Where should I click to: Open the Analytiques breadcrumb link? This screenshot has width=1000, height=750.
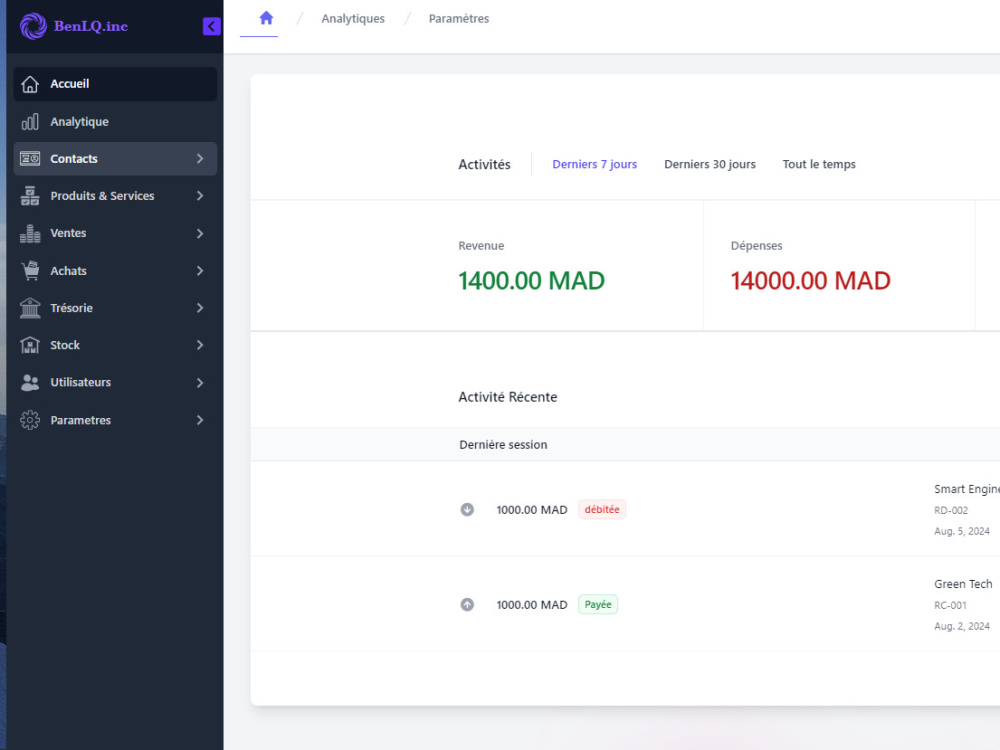pos(353,19)
